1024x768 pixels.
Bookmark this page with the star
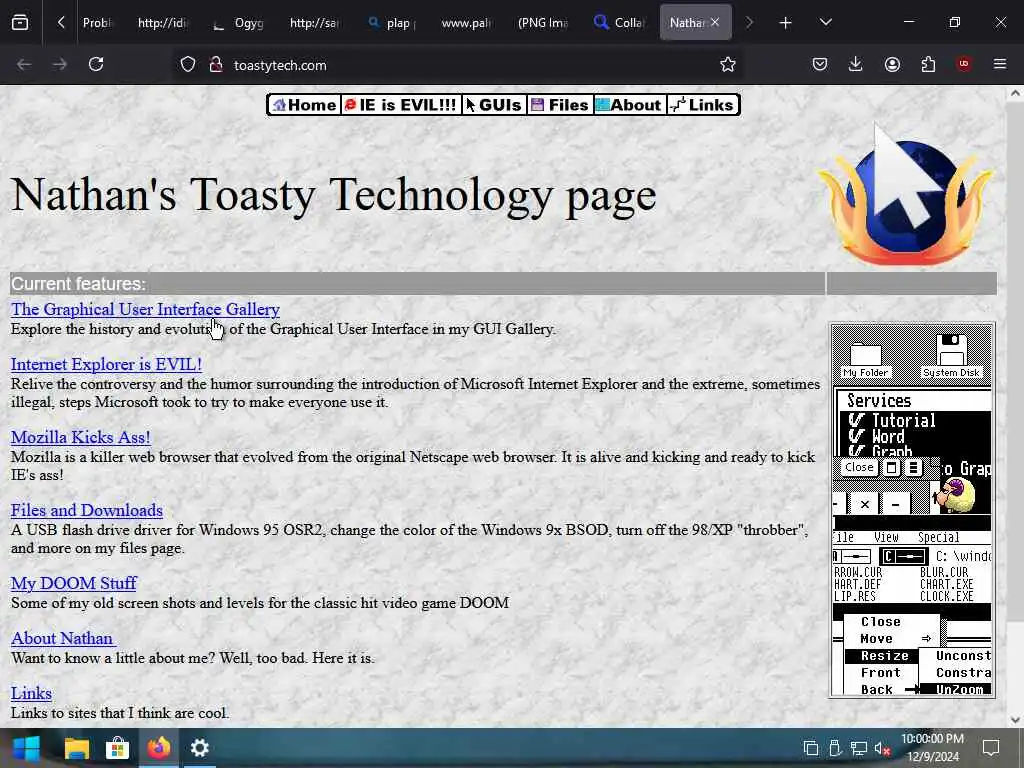click(x=728, y=65)
